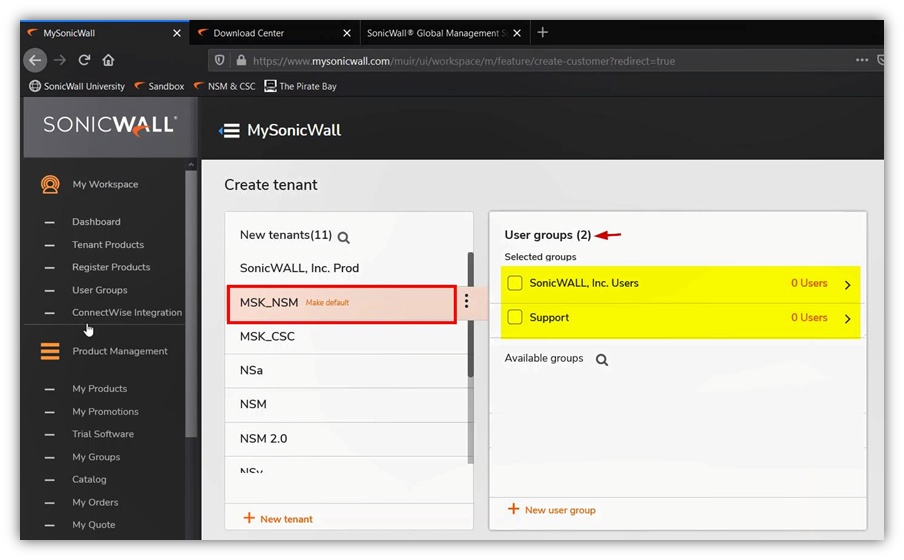Image resolution: width=904 pixels, height=560 pixels.
Task: Toggle the MySonicWall hamburger menu icon
Action: click(x=229, y=131)
